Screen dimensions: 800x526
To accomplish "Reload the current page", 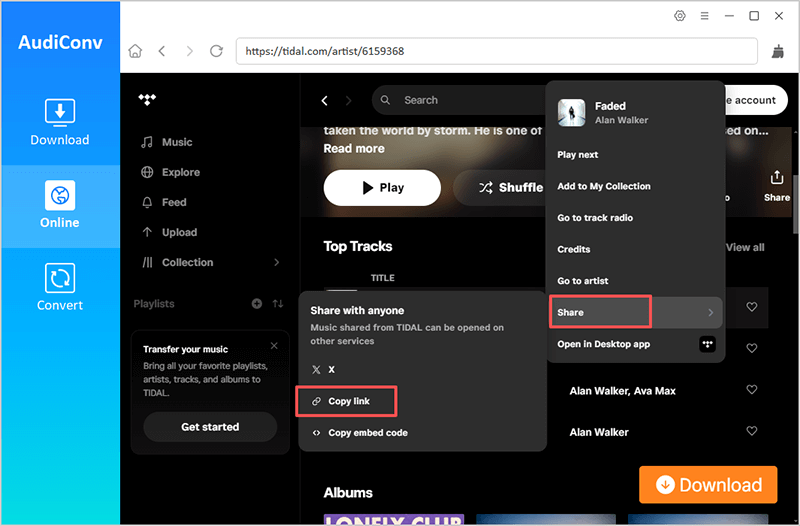I will click(x=216, y=51).
